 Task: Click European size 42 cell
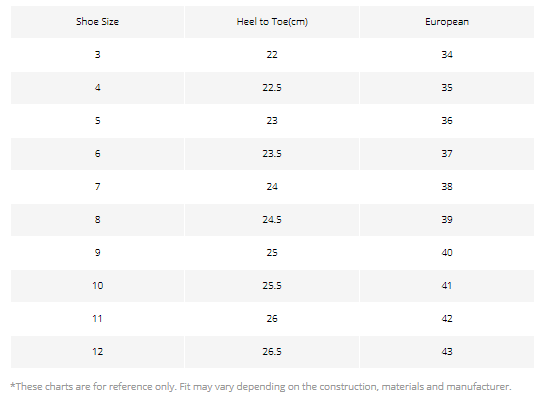click(447, 319)
